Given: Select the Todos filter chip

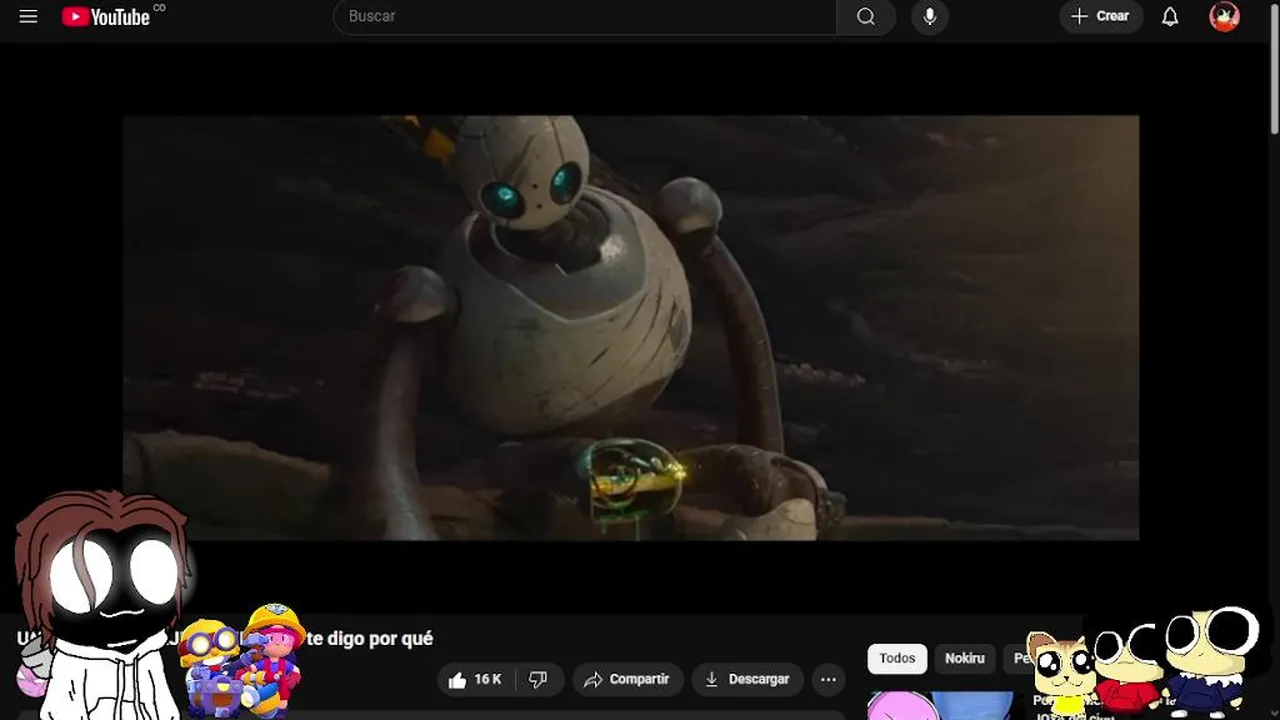Looking at the screenshot, I should tap(897, 658).
